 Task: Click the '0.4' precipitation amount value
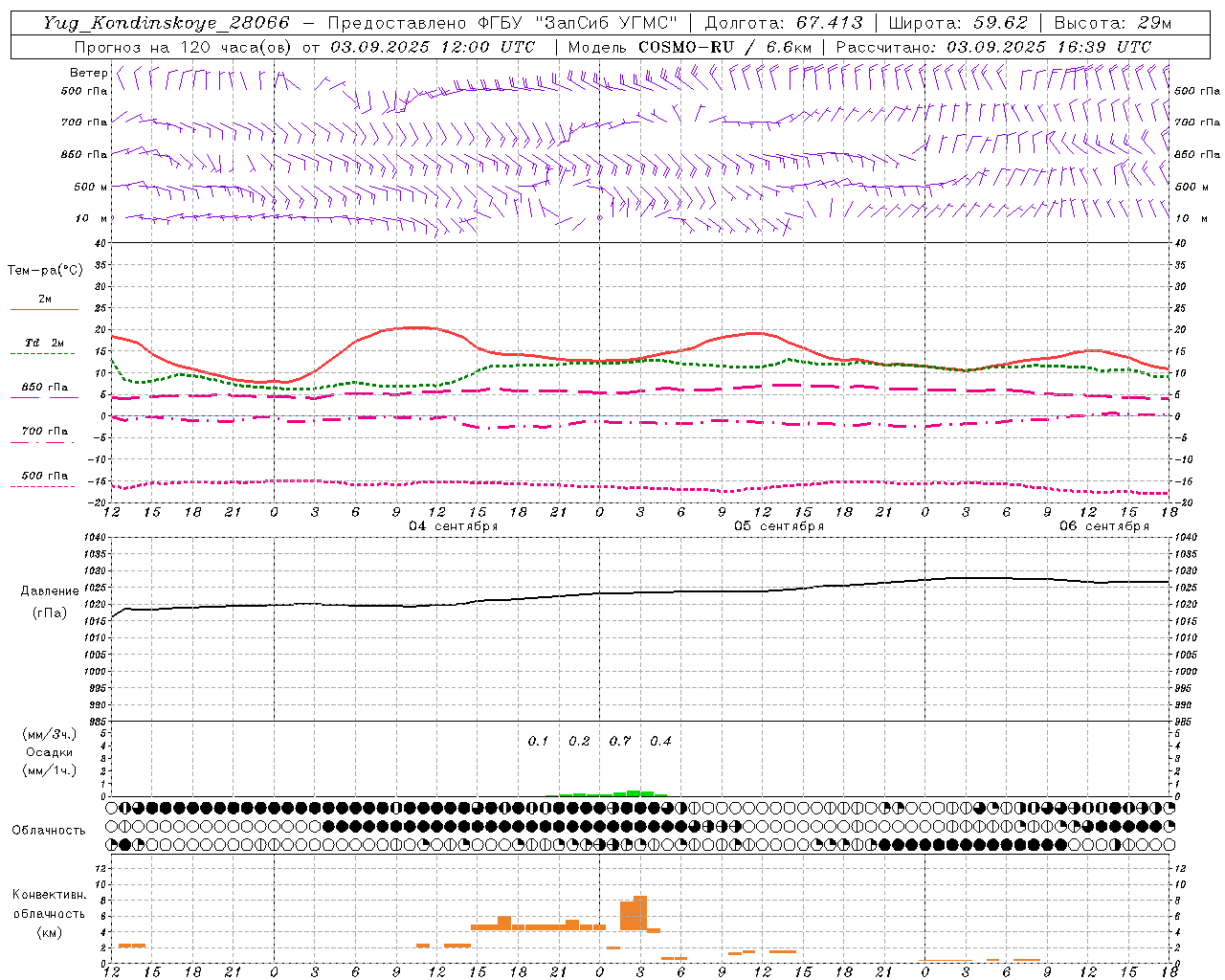tap(660, 741)
